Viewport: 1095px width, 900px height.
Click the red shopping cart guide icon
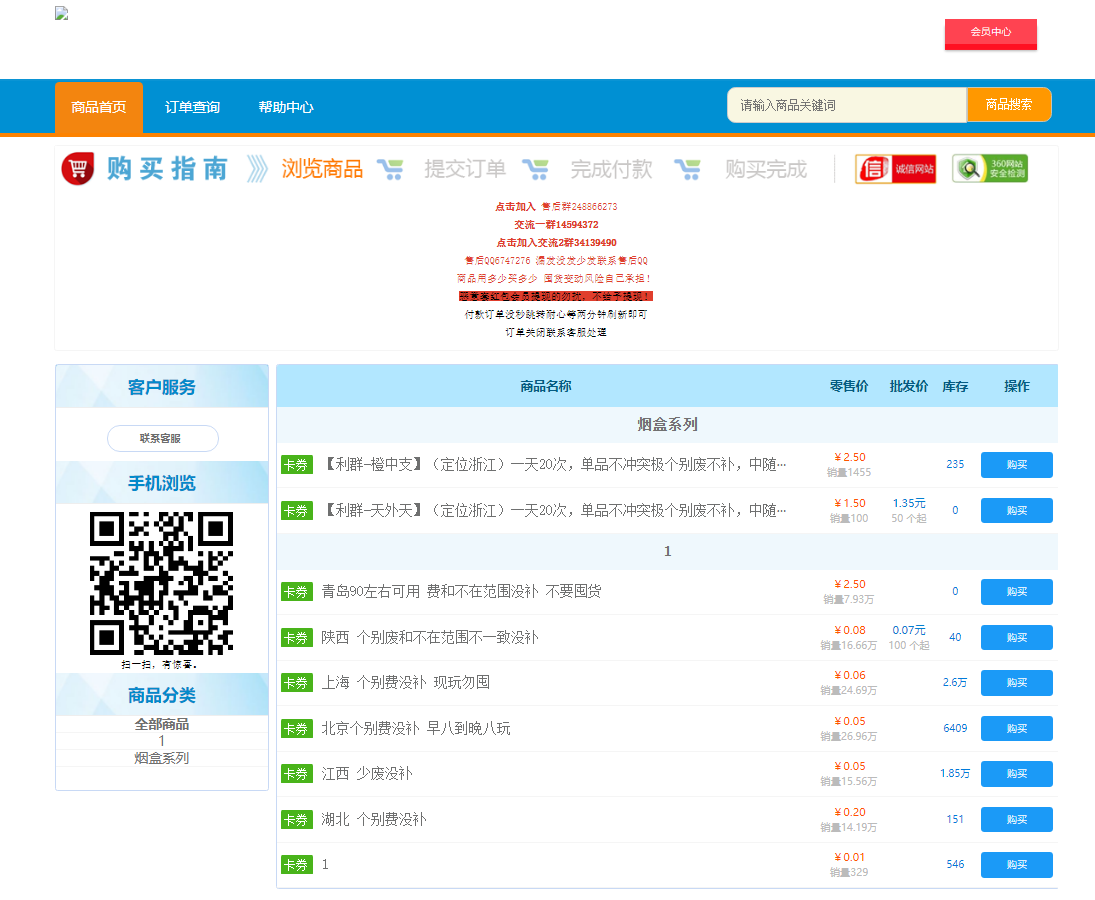78,169
